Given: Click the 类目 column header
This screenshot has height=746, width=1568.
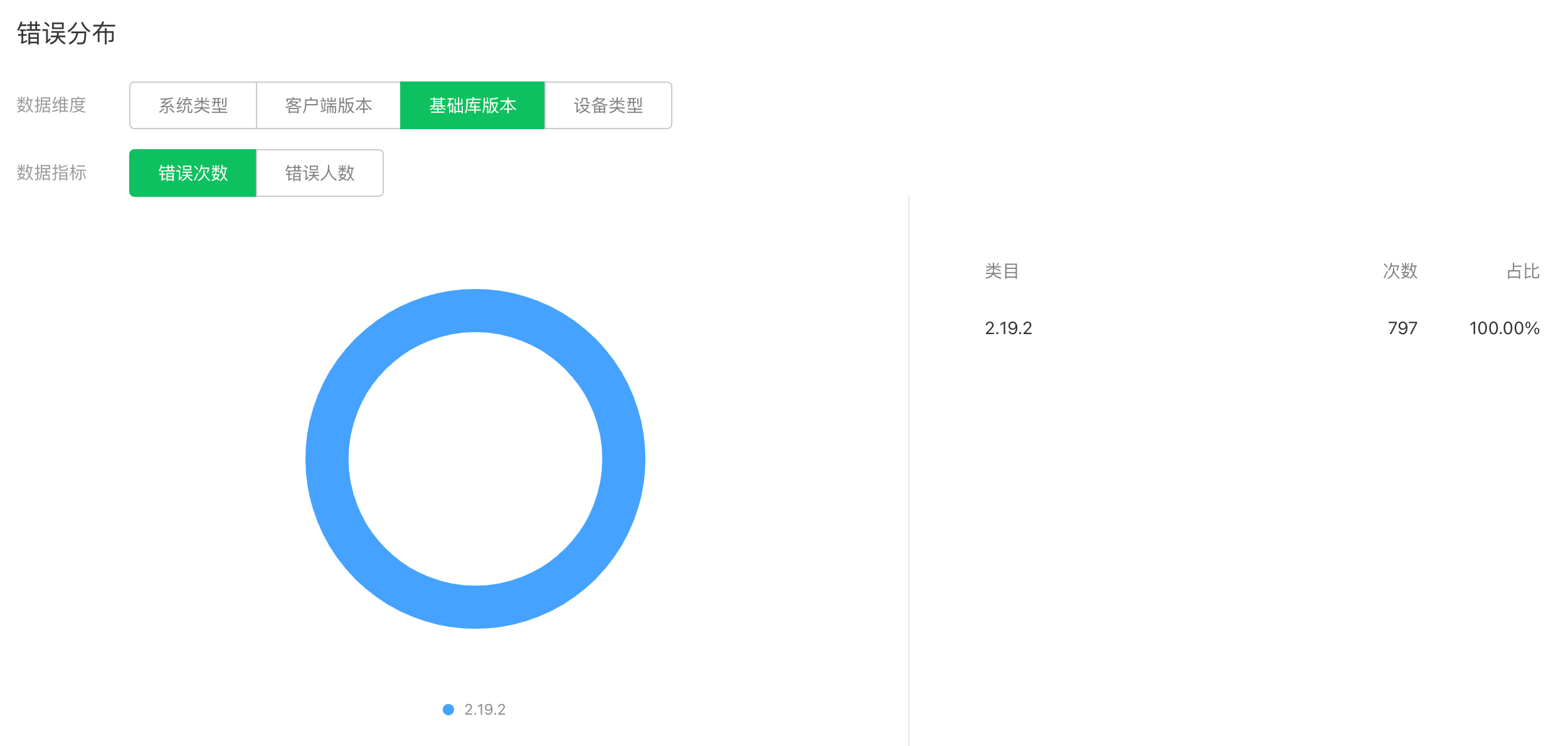Looking at the screenshot, I should pos(1002,271).
